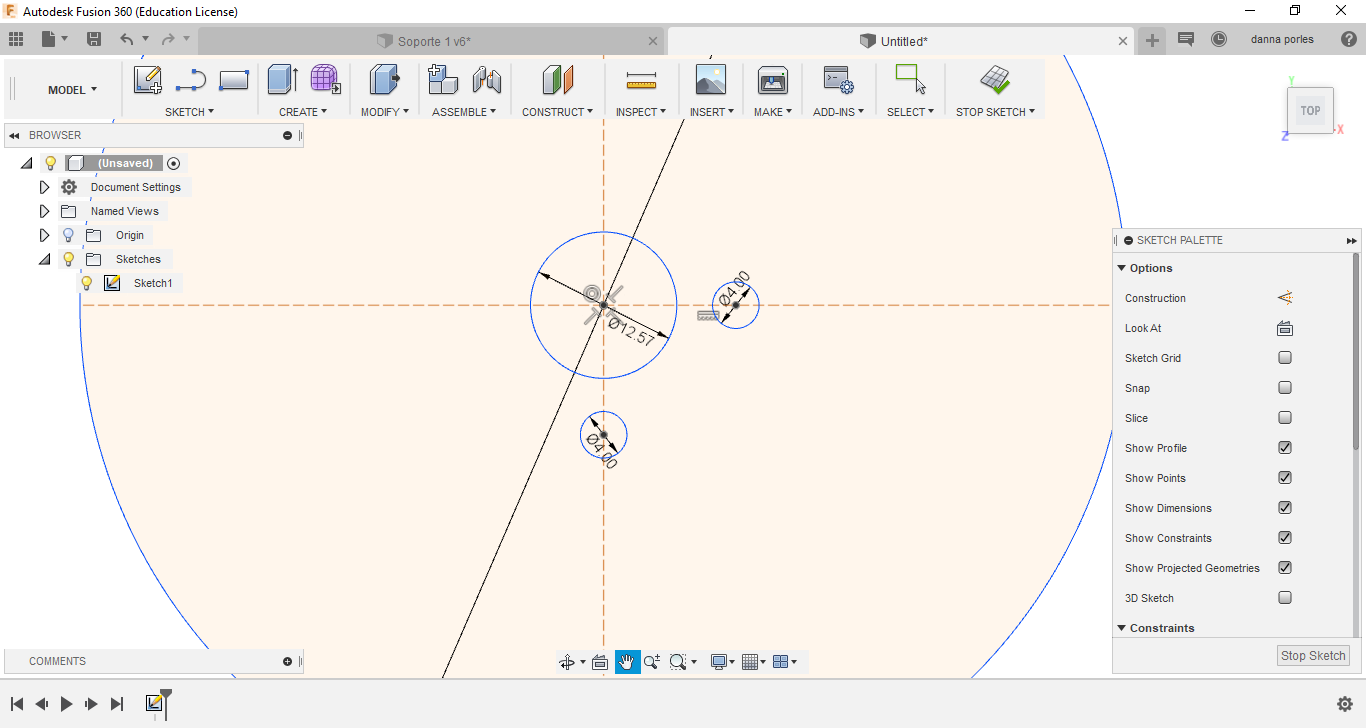This screenshot has height=728, width=1366.
Task: Click the Create Form icon
Action: point(325,80)
